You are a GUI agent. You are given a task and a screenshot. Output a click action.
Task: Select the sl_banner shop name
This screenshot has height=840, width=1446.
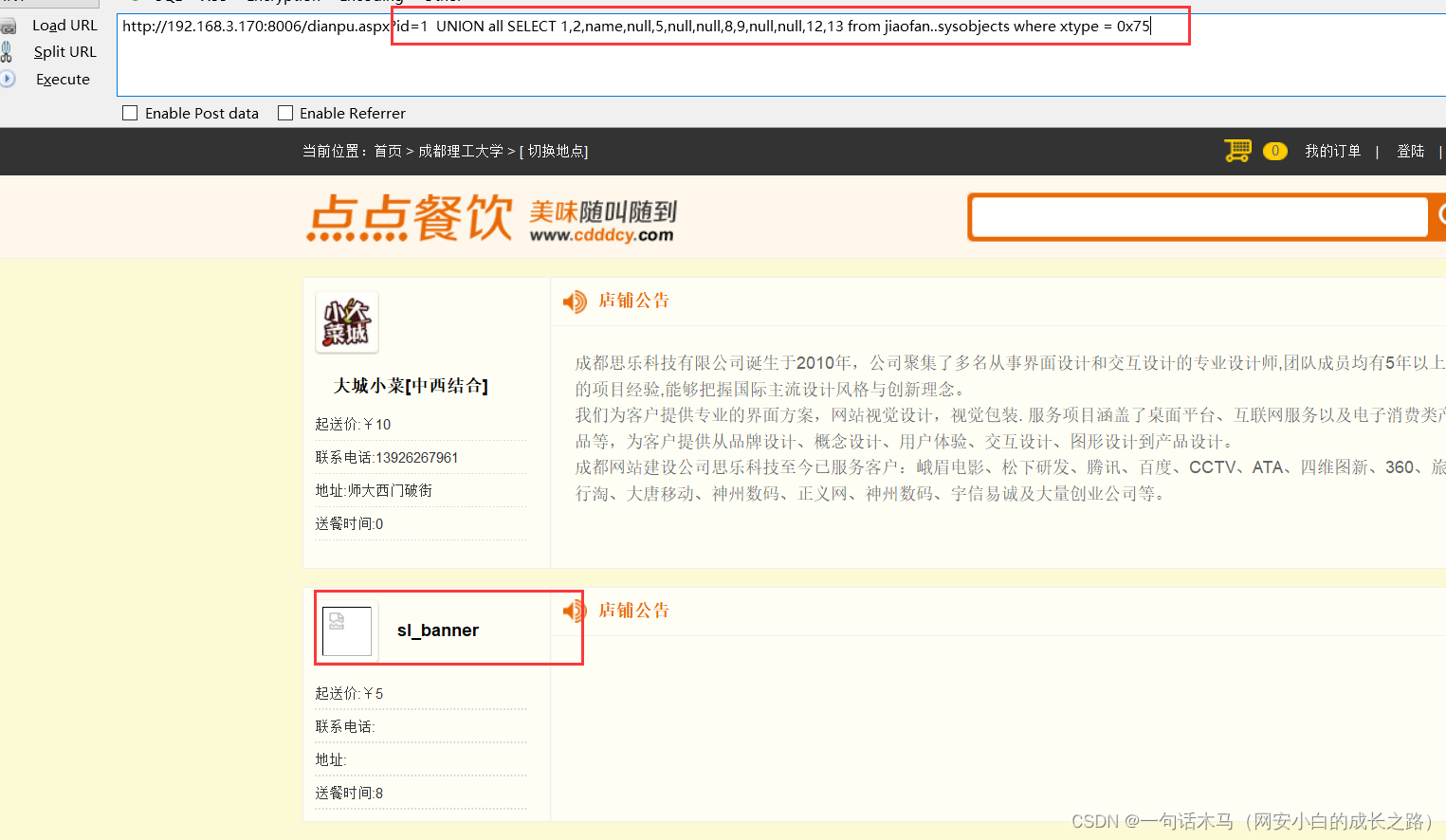tap(438, 630)
